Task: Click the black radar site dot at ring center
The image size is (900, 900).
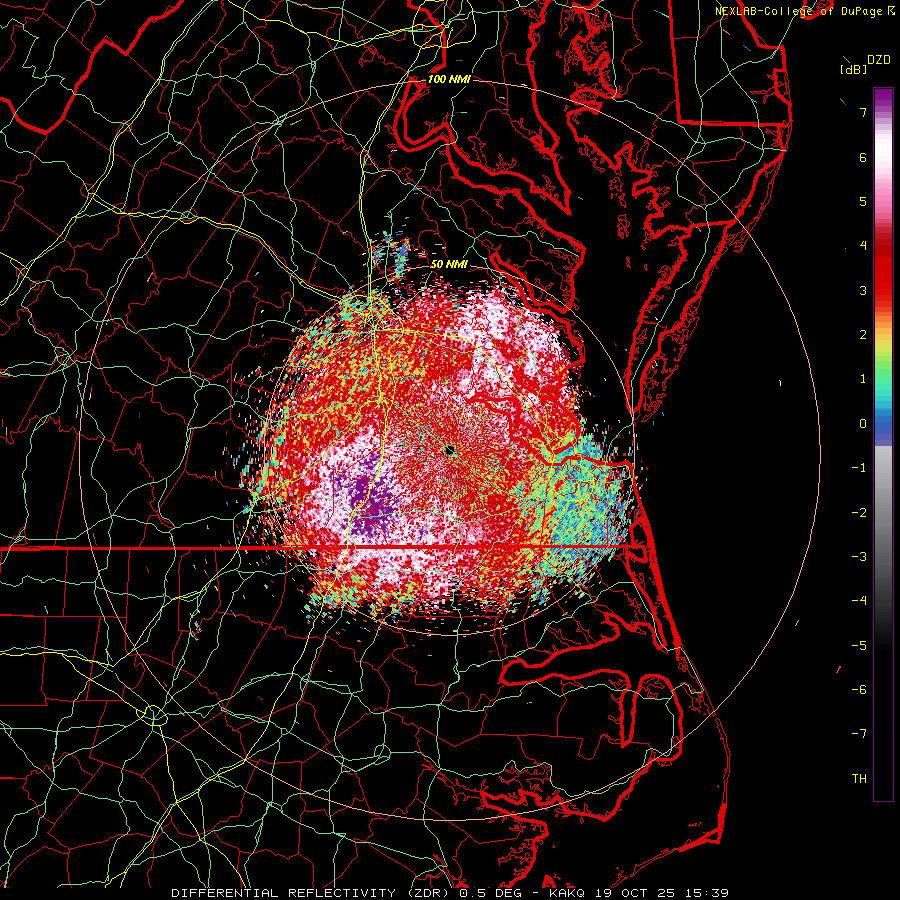Action: pos(449,451)
